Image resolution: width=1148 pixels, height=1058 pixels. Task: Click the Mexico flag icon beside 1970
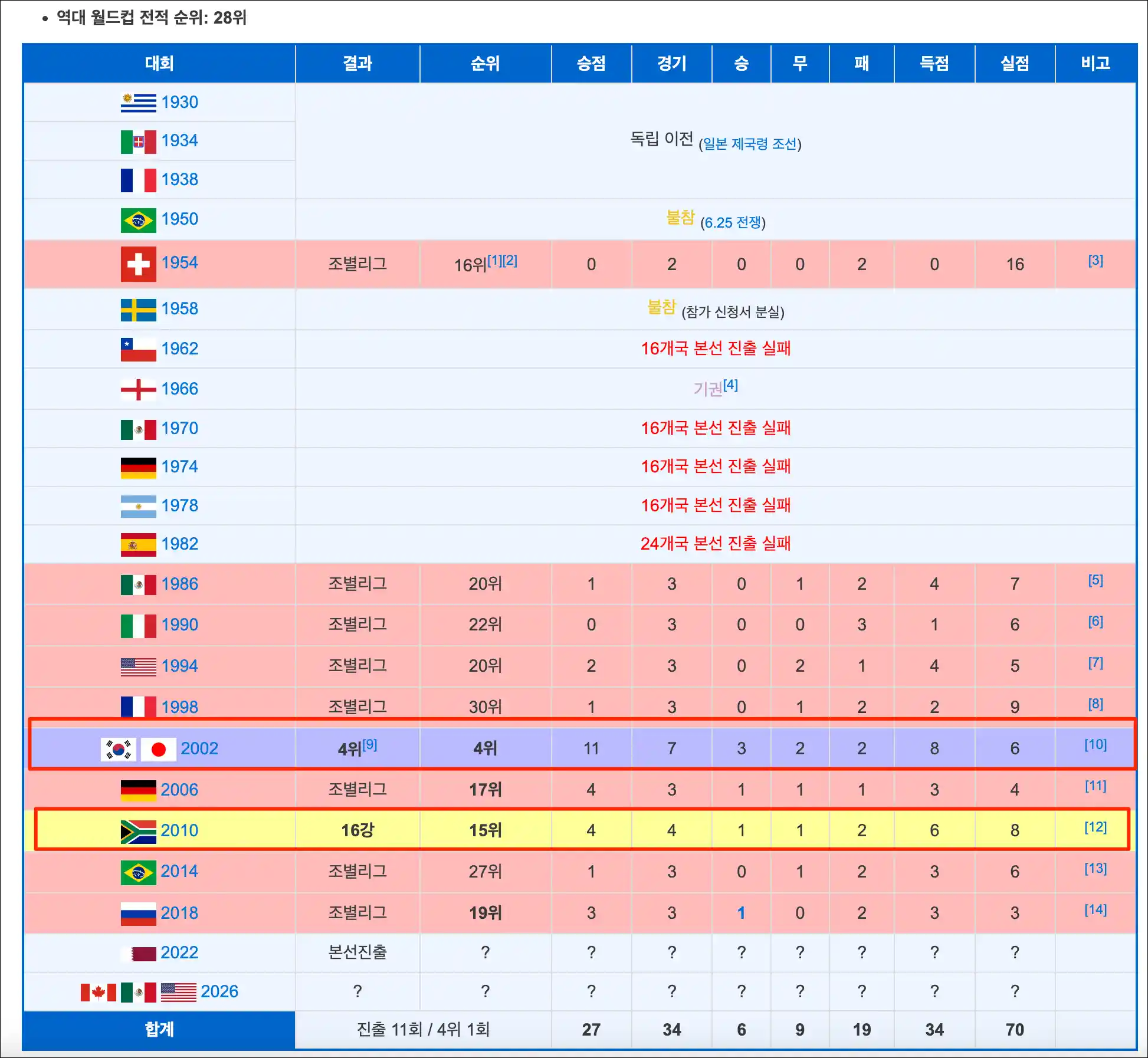138,429
